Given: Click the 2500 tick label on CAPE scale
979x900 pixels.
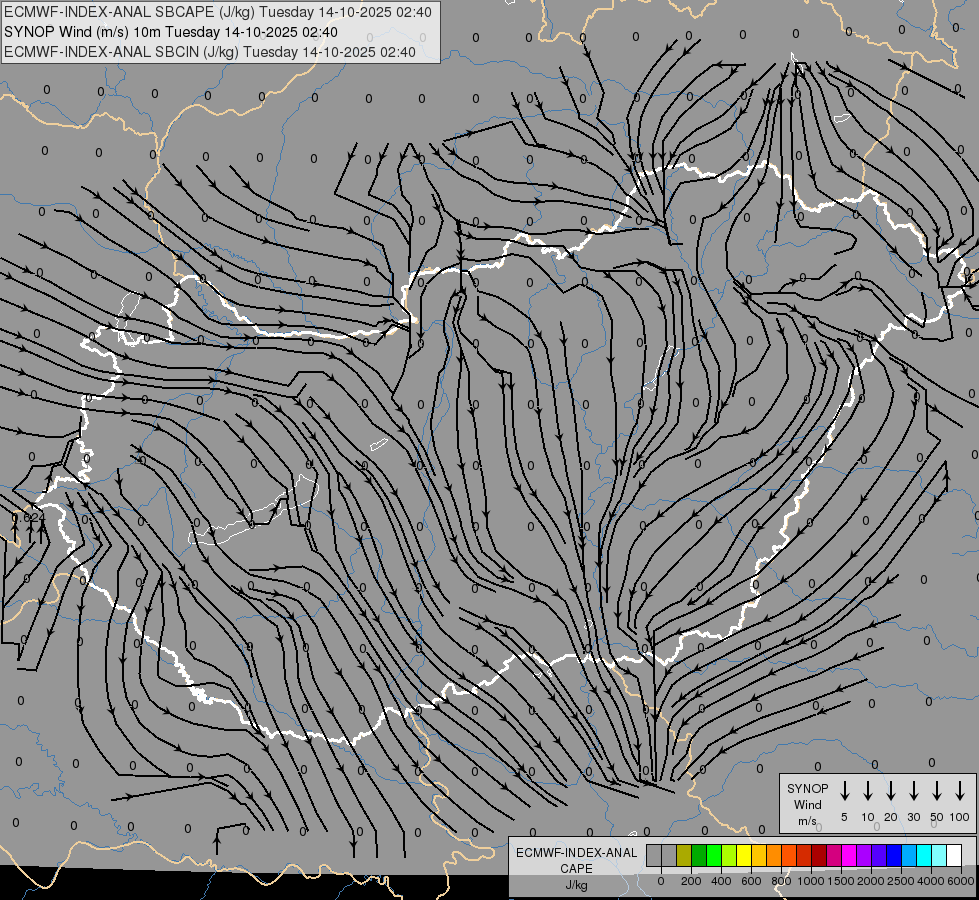Looking at the screenshot, I should (x=901, y=881).
